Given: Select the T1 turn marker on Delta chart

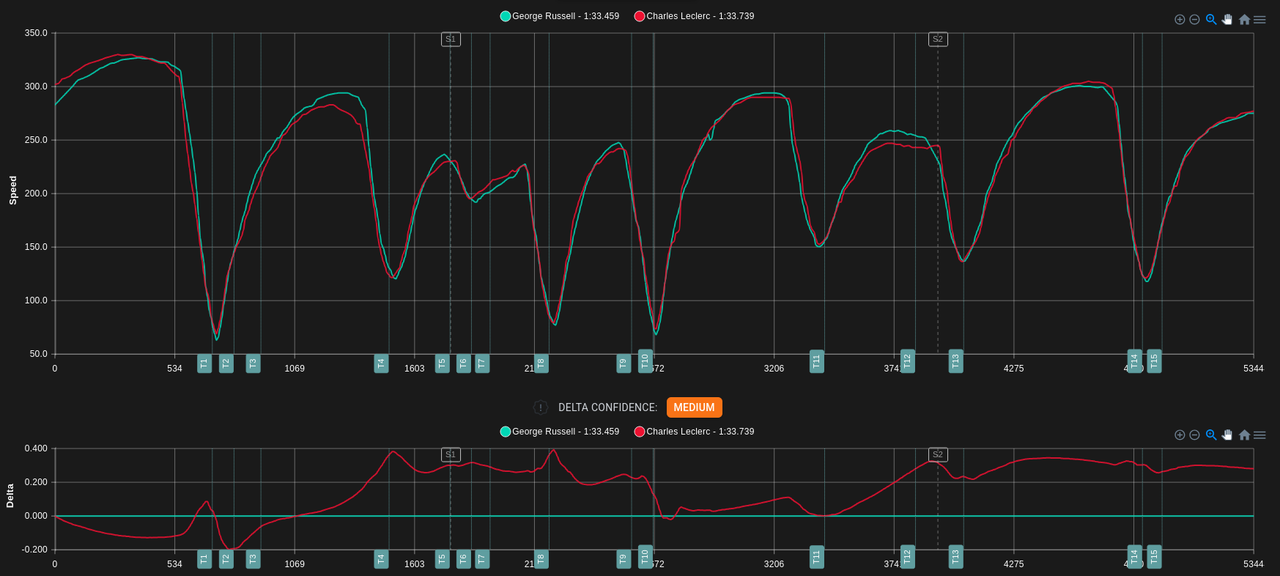Looking at the screenshot, I should 204,559.
